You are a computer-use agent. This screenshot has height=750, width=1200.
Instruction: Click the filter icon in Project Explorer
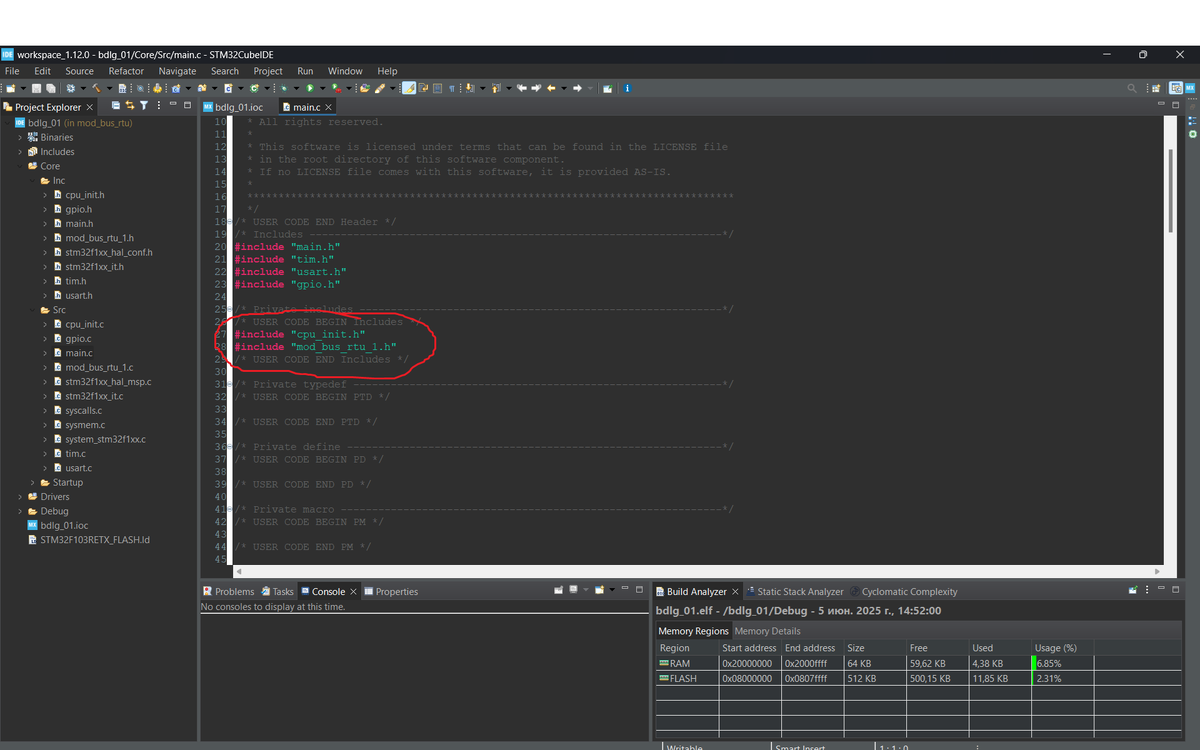(x=143, y=105)
